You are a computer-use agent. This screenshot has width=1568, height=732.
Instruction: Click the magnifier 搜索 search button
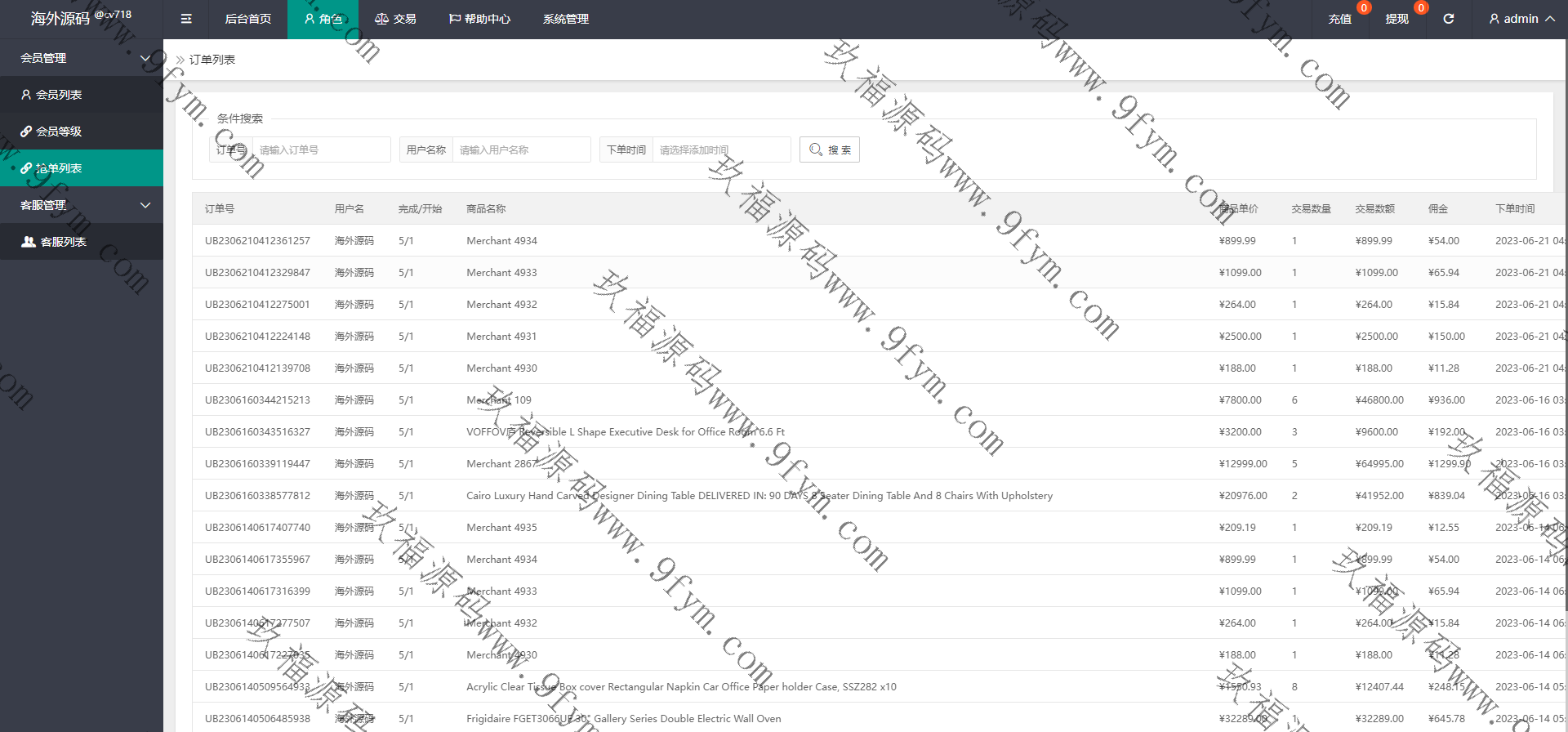pyautogui.click(x=829, y=150)
